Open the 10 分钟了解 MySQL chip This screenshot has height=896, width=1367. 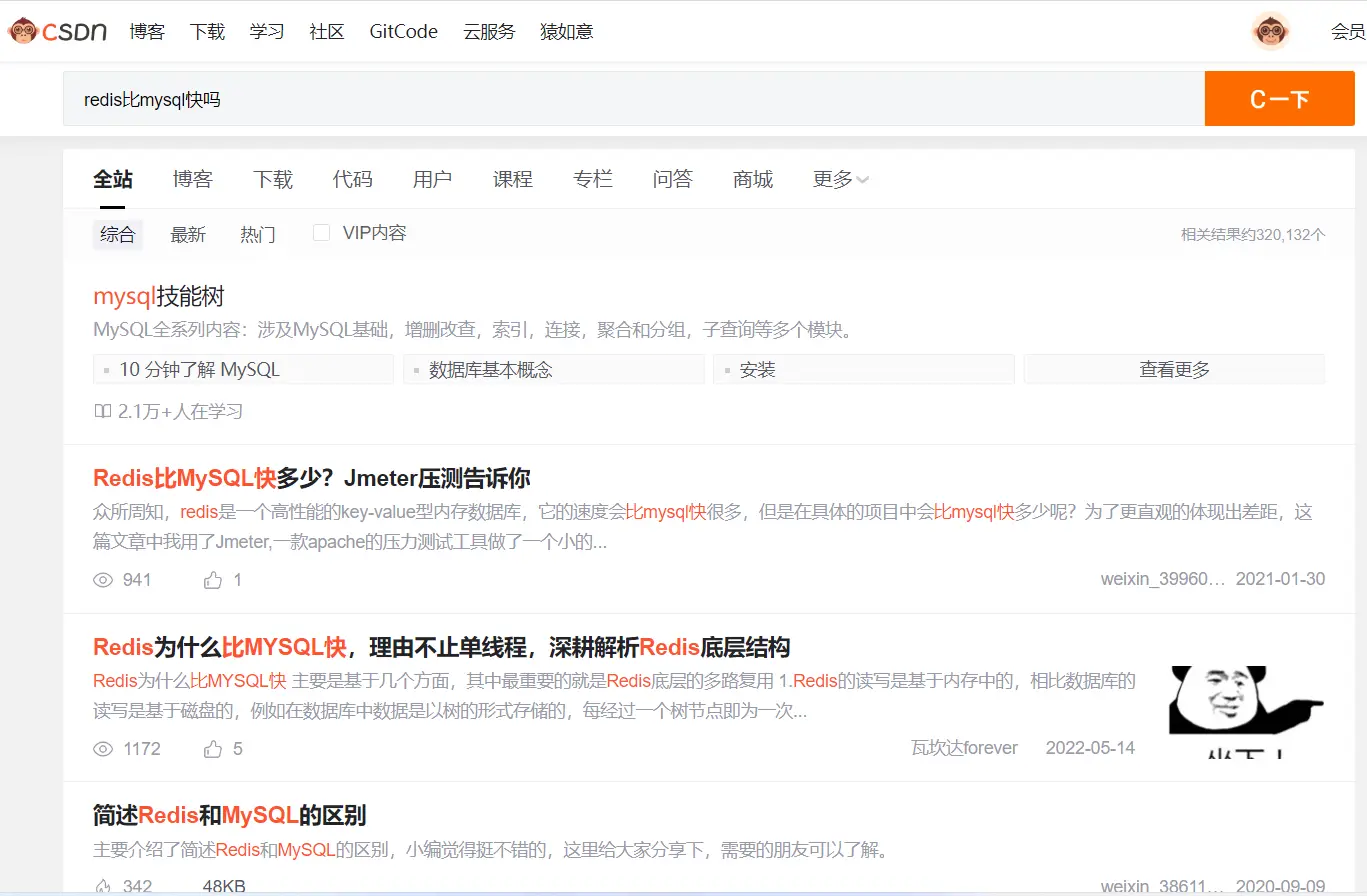pos(243,369)
